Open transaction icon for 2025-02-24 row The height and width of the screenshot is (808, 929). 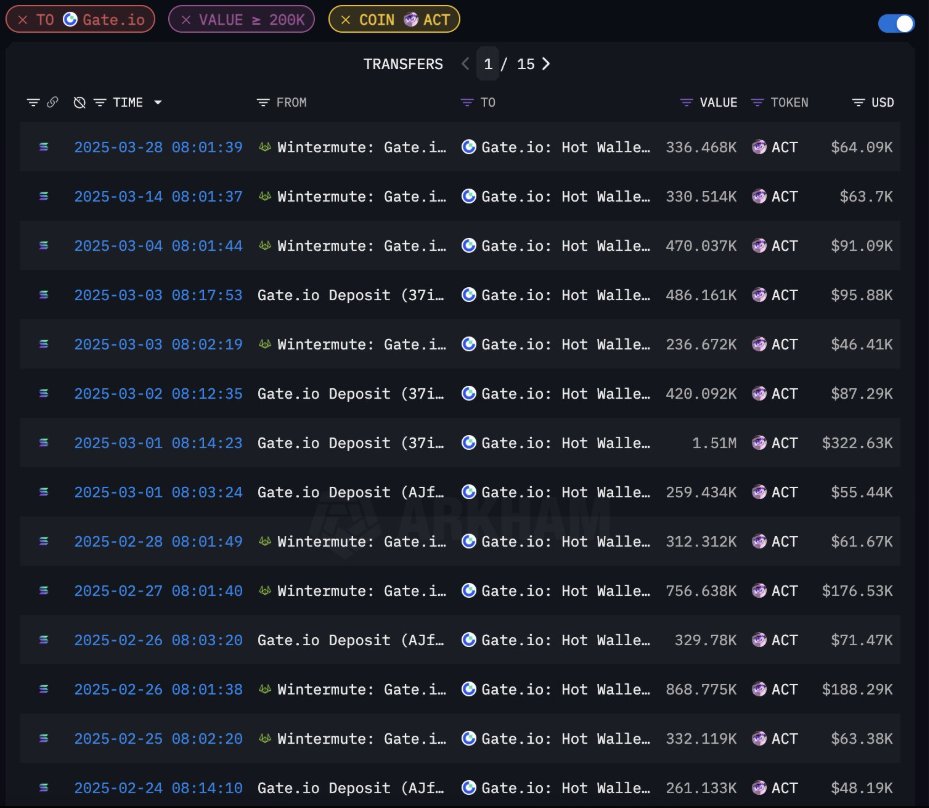pos(43,787)
